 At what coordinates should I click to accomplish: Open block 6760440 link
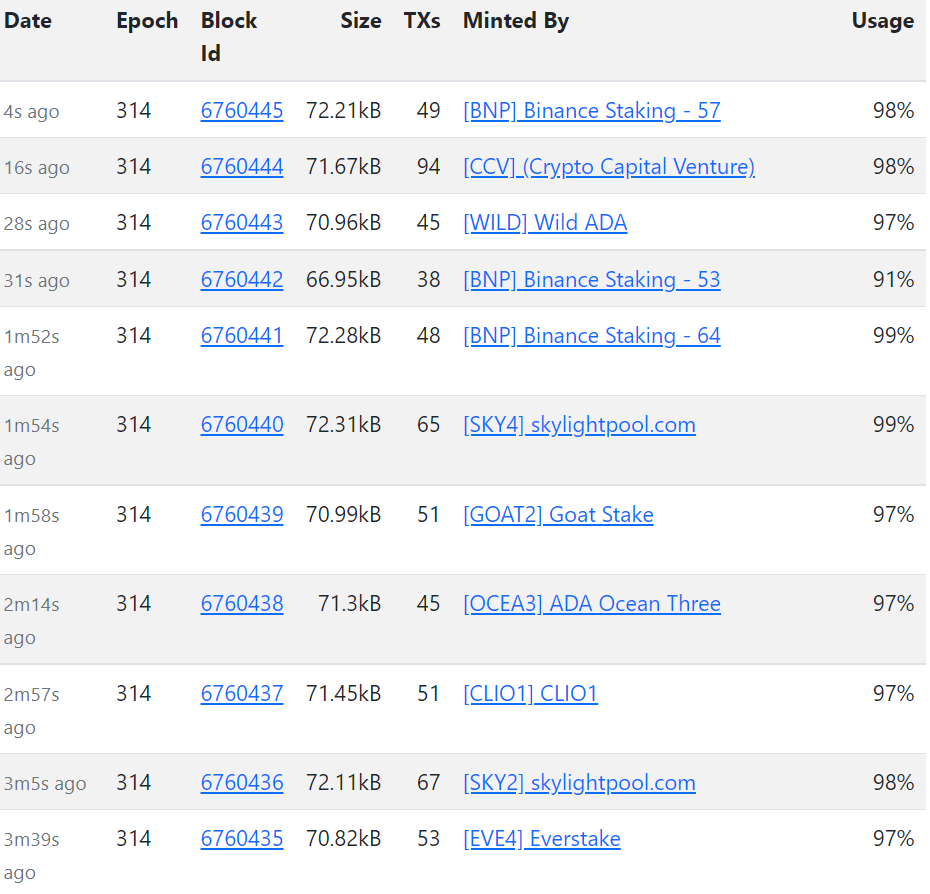(x=242, y=425)
